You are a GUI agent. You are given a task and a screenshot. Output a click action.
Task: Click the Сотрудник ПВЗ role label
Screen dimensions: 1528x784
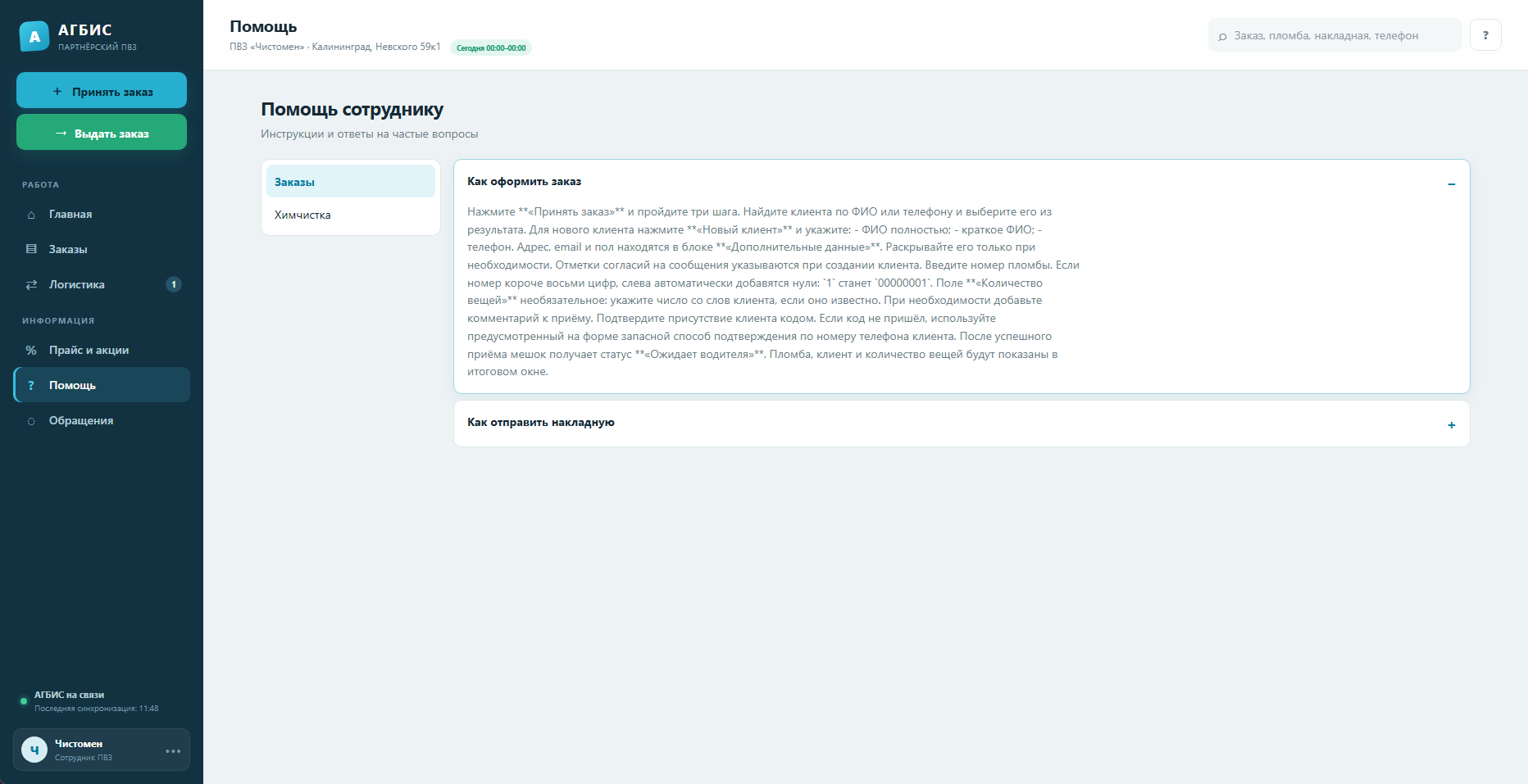(84, 758)
